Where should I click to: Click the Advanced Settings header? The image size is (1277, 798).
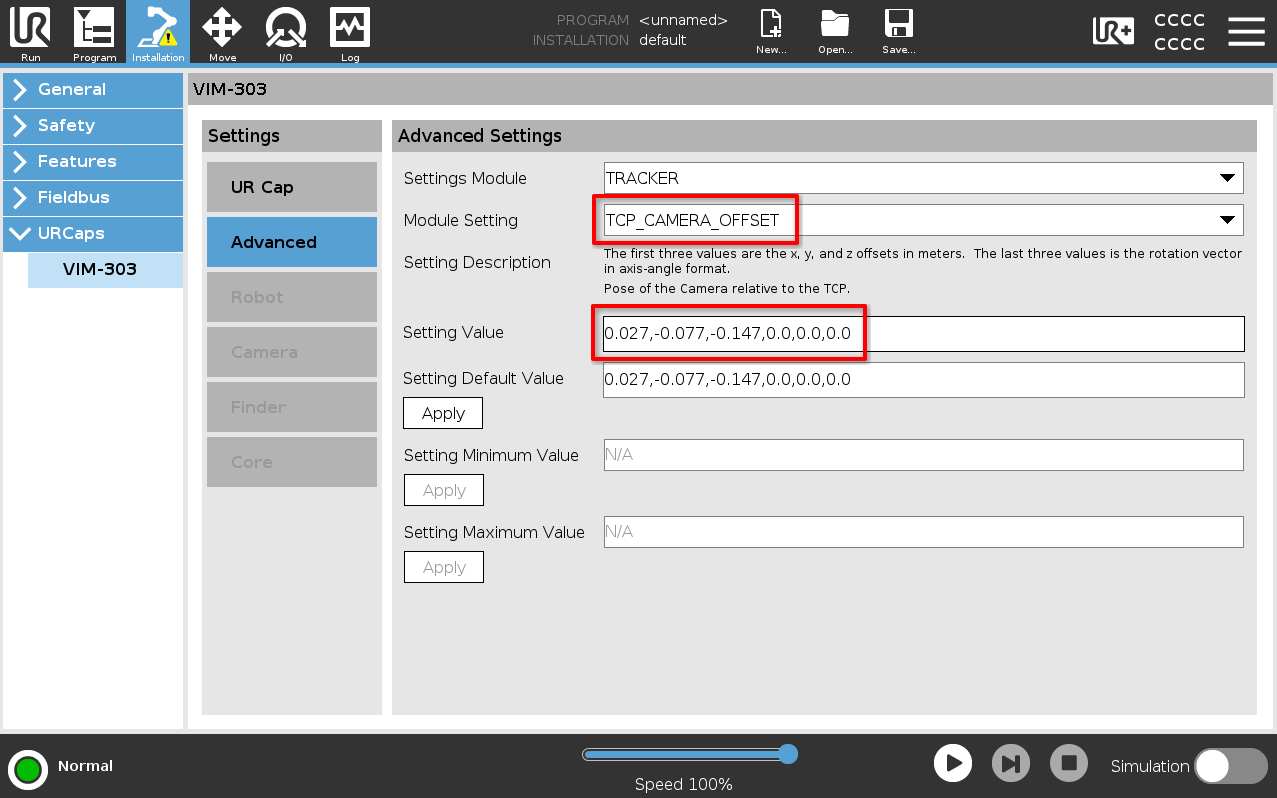[x=480, y=136]
